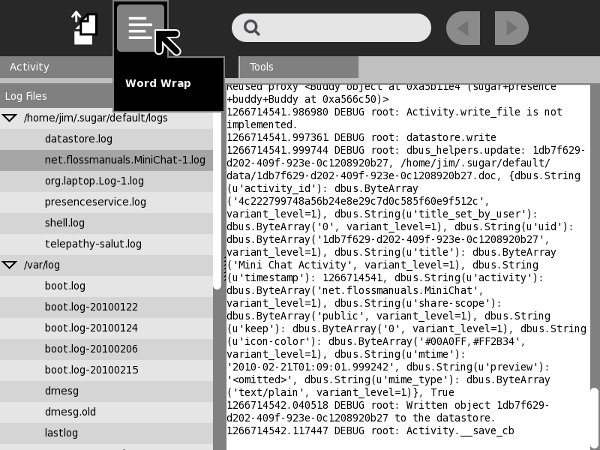Open org.laptop.Log-1.log

(95, 181)
